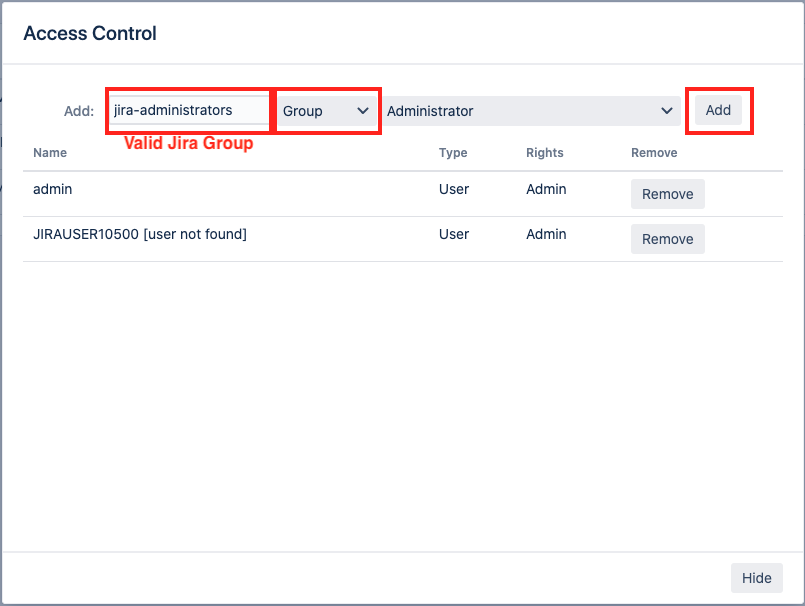Click Admin rights in the JIRAUSER10500 row
Screen dimensions: 805x606
tap(546, 234)
